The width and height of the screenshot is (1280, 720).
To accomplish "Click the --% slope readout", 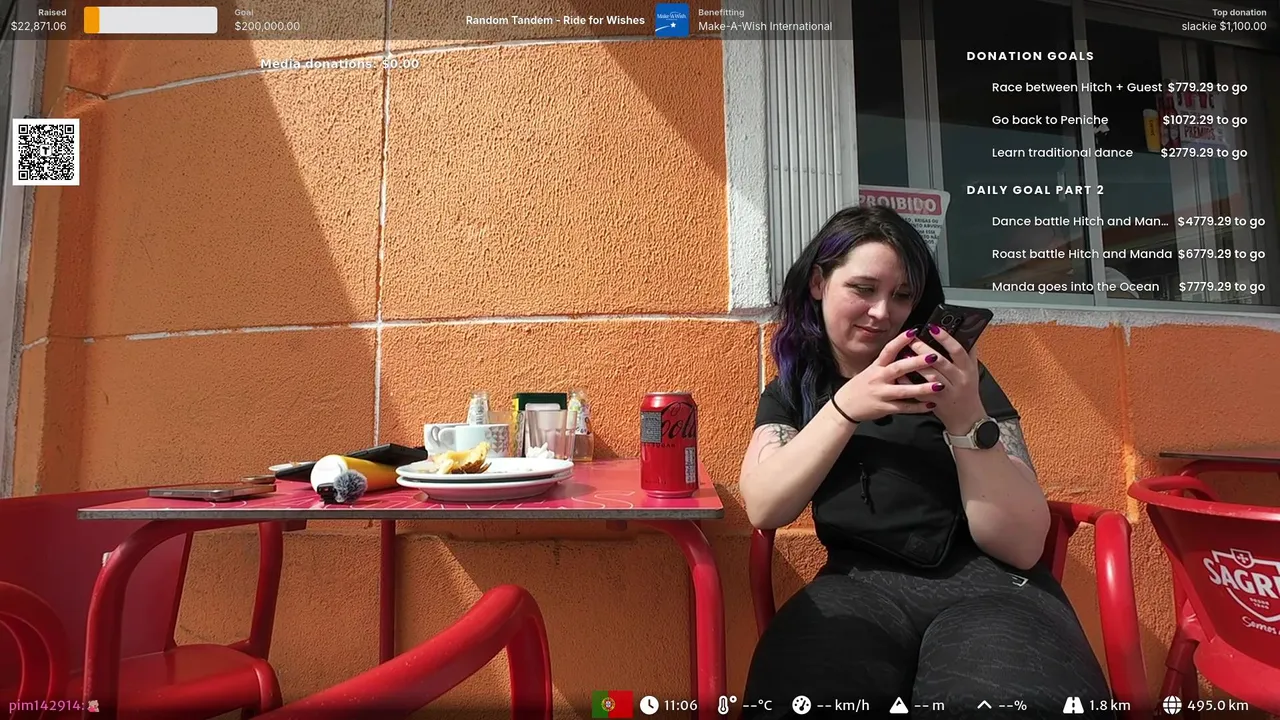I will click(1012, 705).
